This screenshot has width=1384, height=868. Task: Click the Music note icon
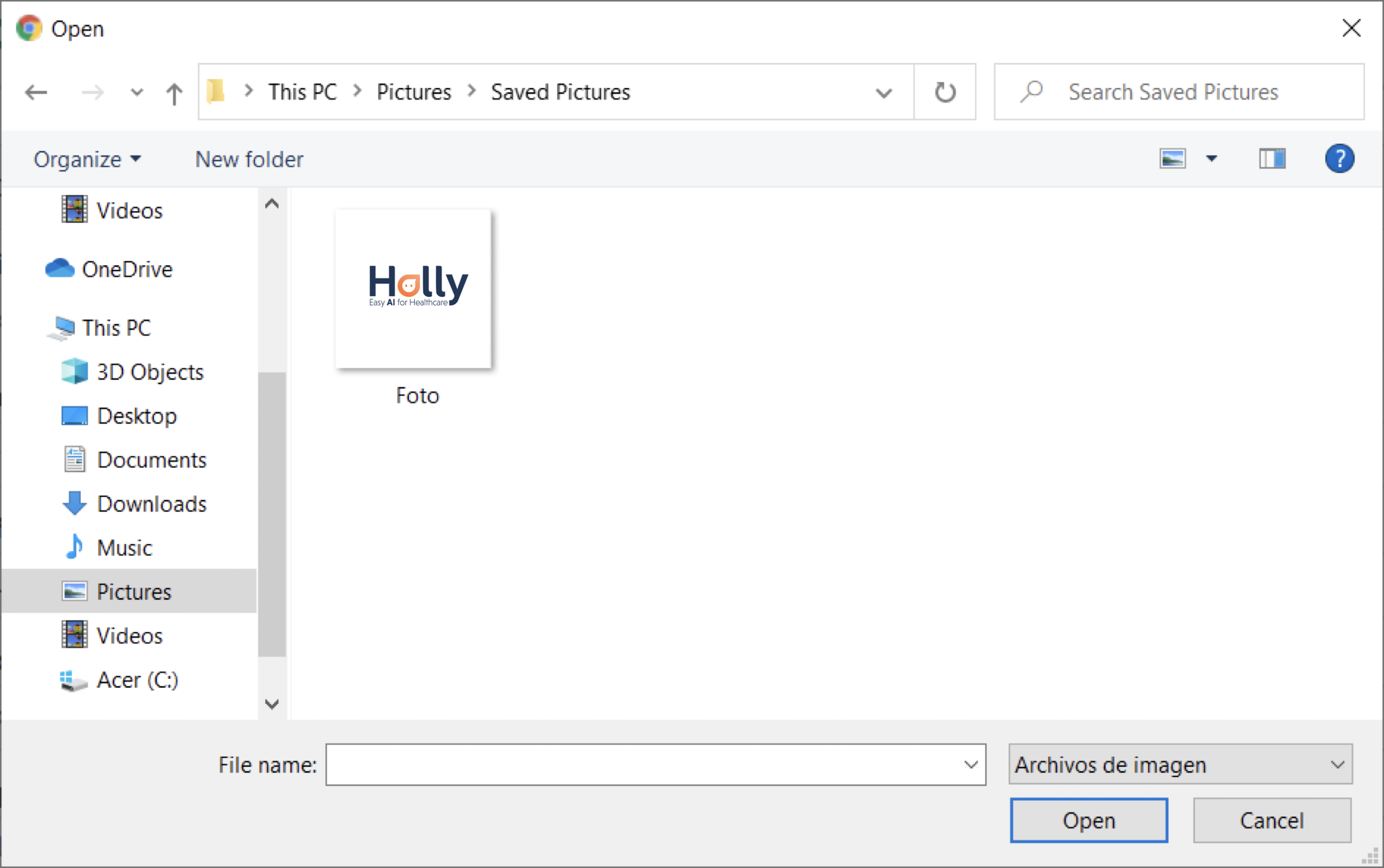tap(74, 547)
